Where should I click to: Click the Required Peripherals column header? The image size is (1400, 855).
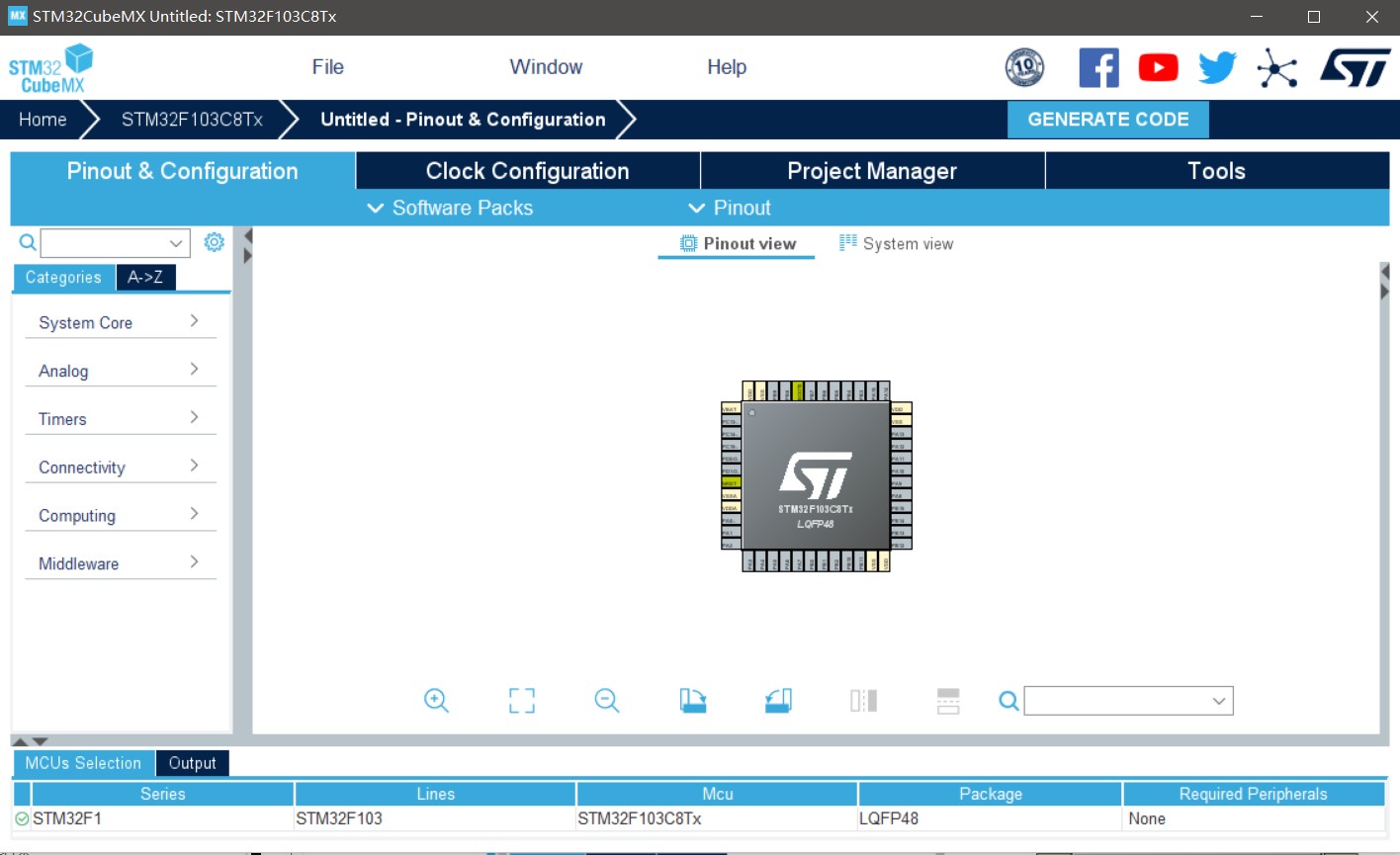[1253, 794]
